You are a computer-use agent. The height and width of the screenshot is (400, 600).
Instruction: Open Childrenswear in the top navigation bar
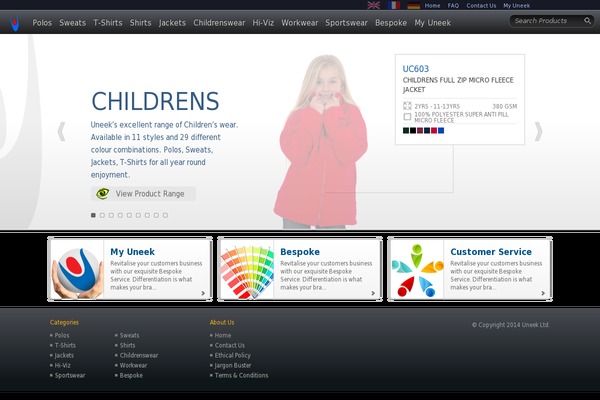pos(219,23)
